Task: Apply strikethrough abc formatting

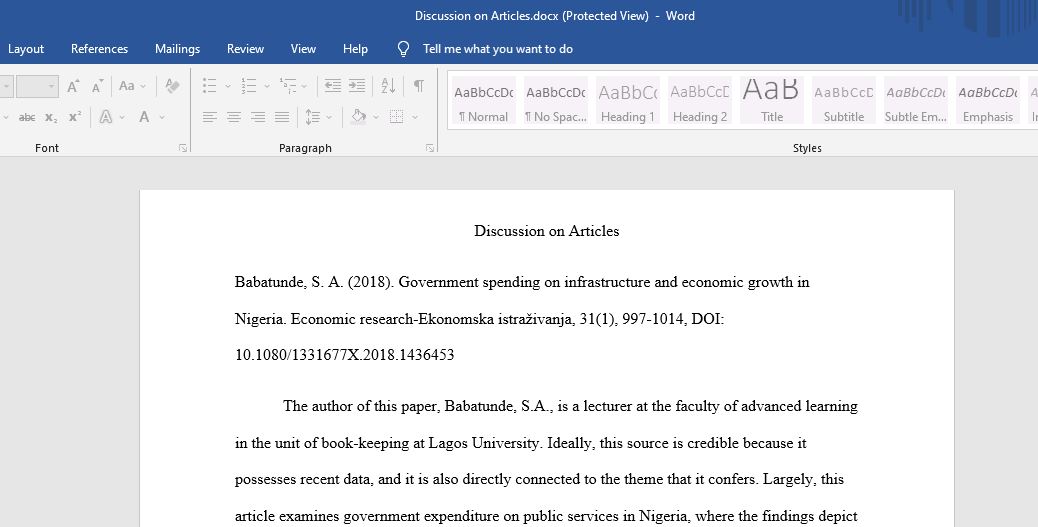Action: [x=27, y=117]
